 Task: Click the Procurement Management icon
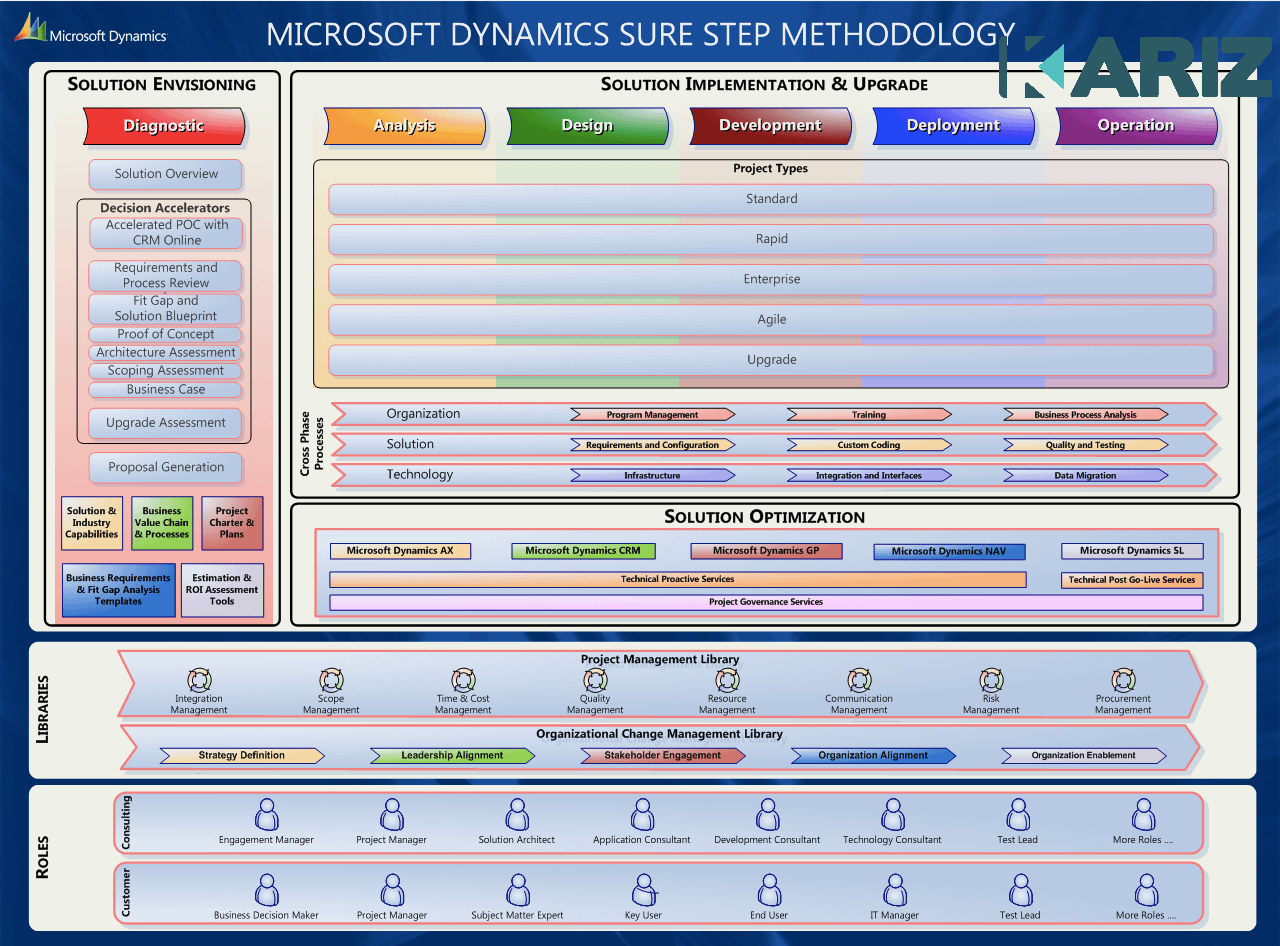click(1123, 681)
